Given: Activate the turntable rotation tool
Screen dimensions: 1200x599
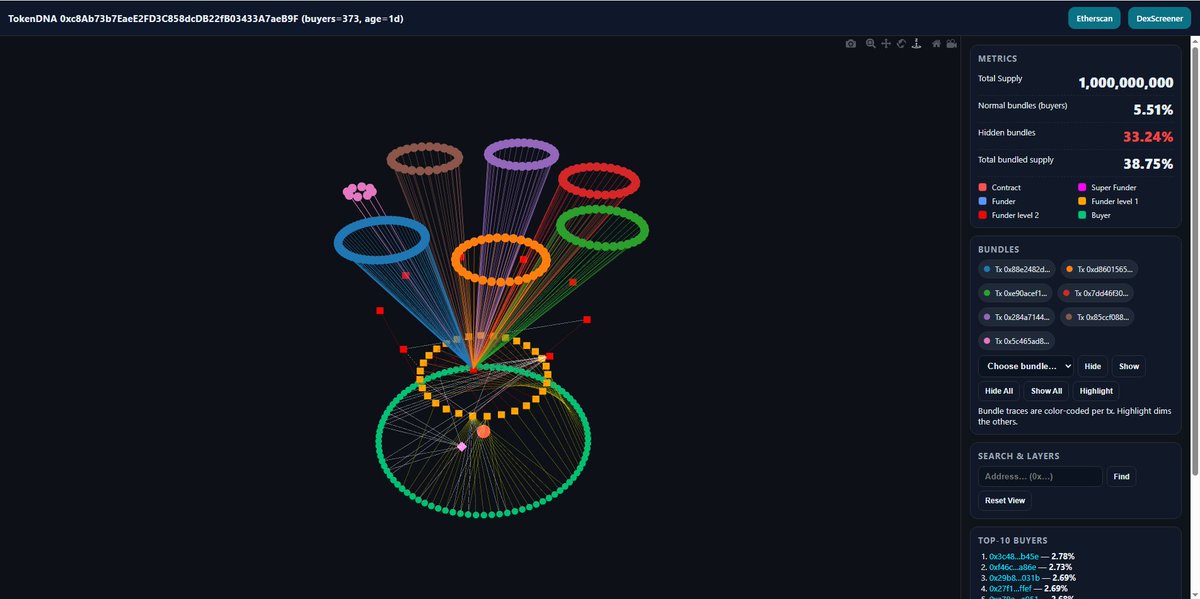Looking at the screenshot, I should [916, 44].
